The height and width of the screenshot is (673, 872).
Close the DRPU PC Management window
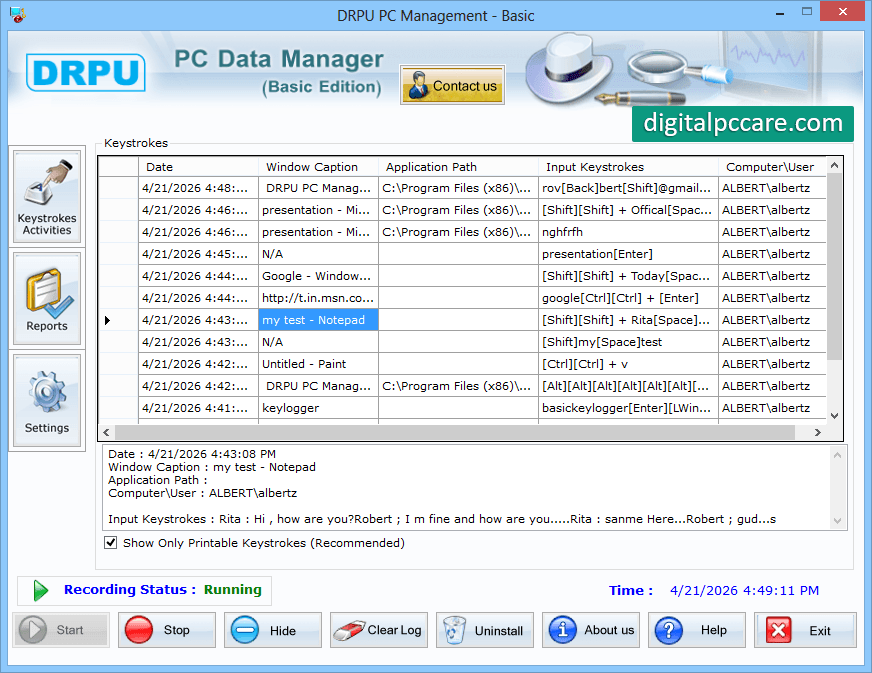click(843, 12)
